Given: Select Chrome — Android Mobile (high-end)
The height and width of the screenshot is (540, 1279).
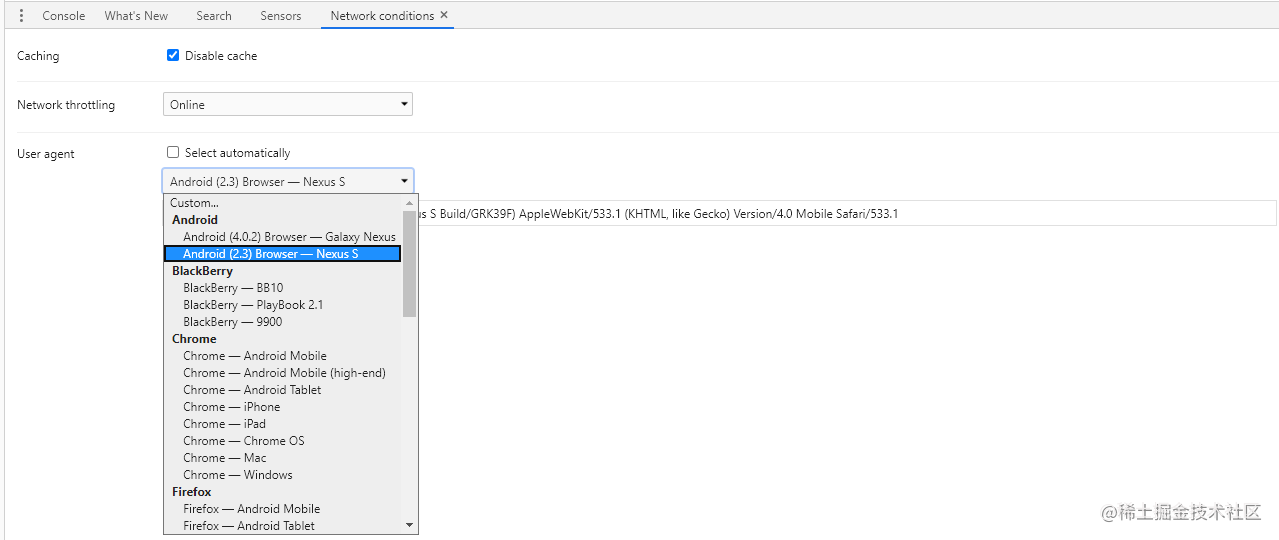Looking at the screenshot, I should point(283,373).
